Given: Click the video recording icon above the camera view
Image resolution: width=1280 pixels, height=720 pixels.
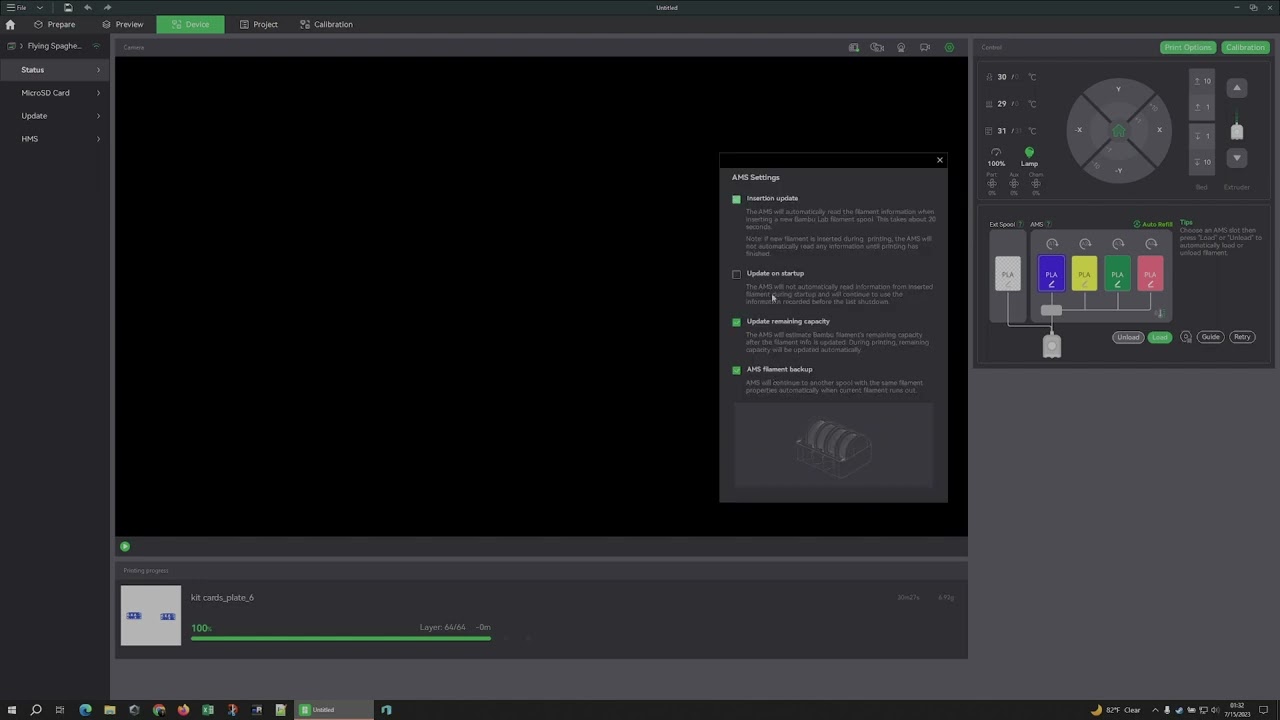Looking at the screenshot, I should click(901, 47).
